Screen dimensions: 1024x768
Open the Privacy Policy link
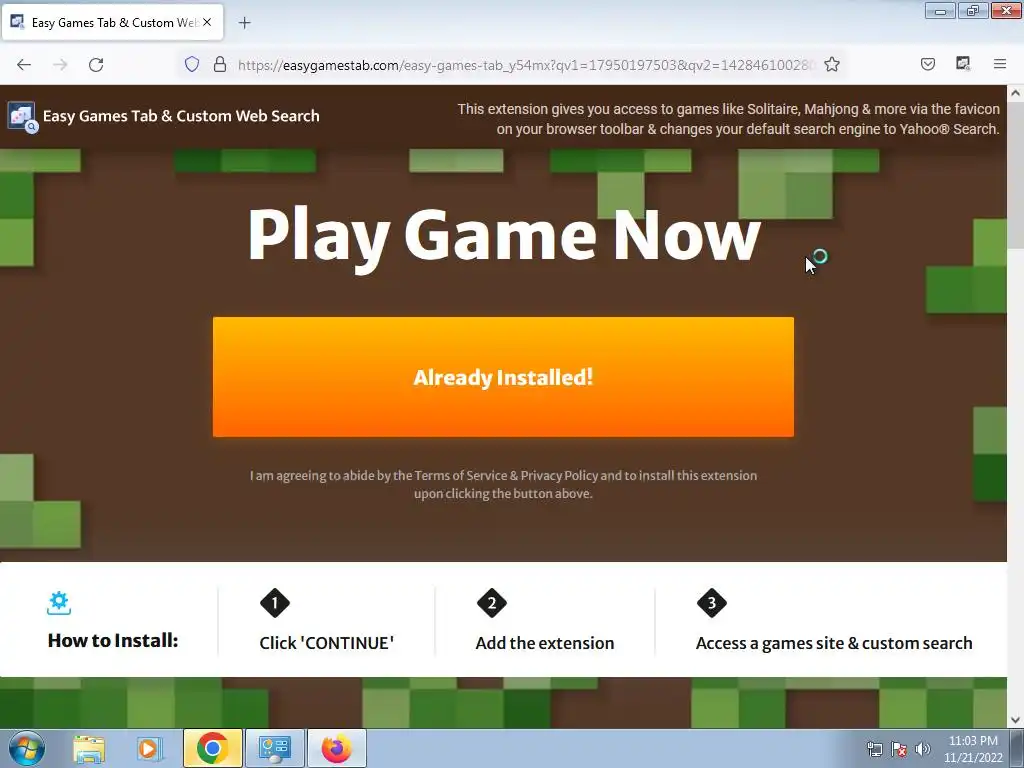tap(559, 475)
